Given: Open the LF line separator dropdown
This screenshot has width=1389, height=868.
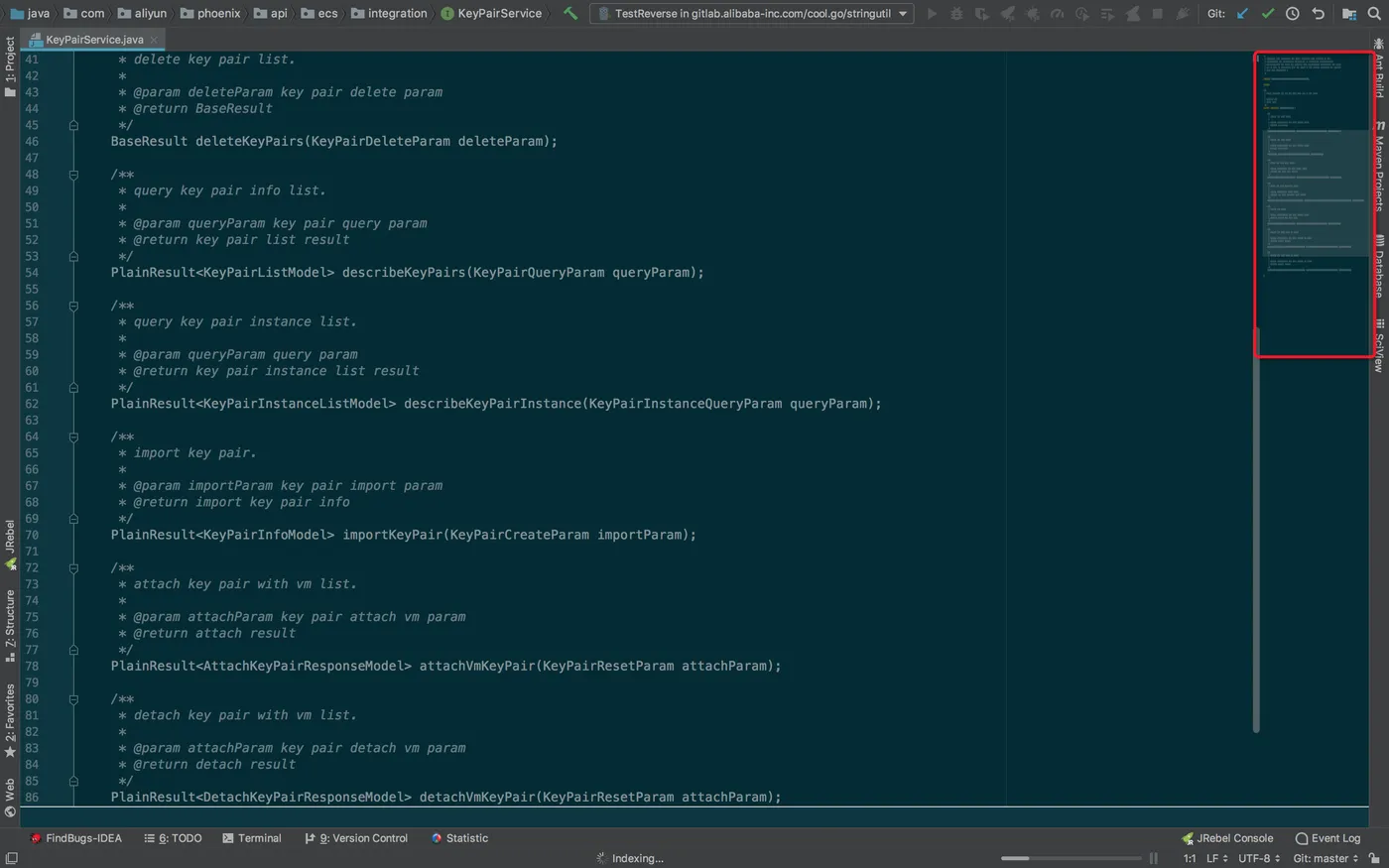Looking at the screenshot, I should click(1216, 858).
